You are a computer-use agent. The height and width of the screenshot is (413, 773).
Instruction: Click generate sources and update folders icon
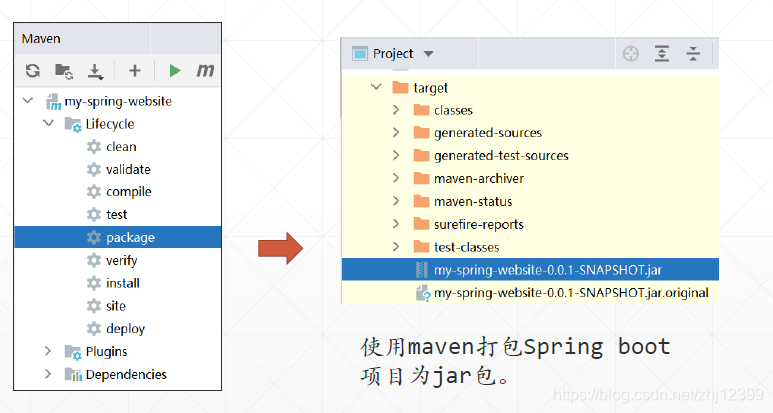(64, 71)
